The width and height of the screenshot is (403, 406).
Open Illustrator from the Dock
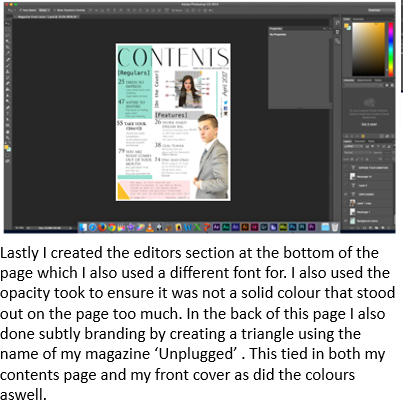(245, 227)
